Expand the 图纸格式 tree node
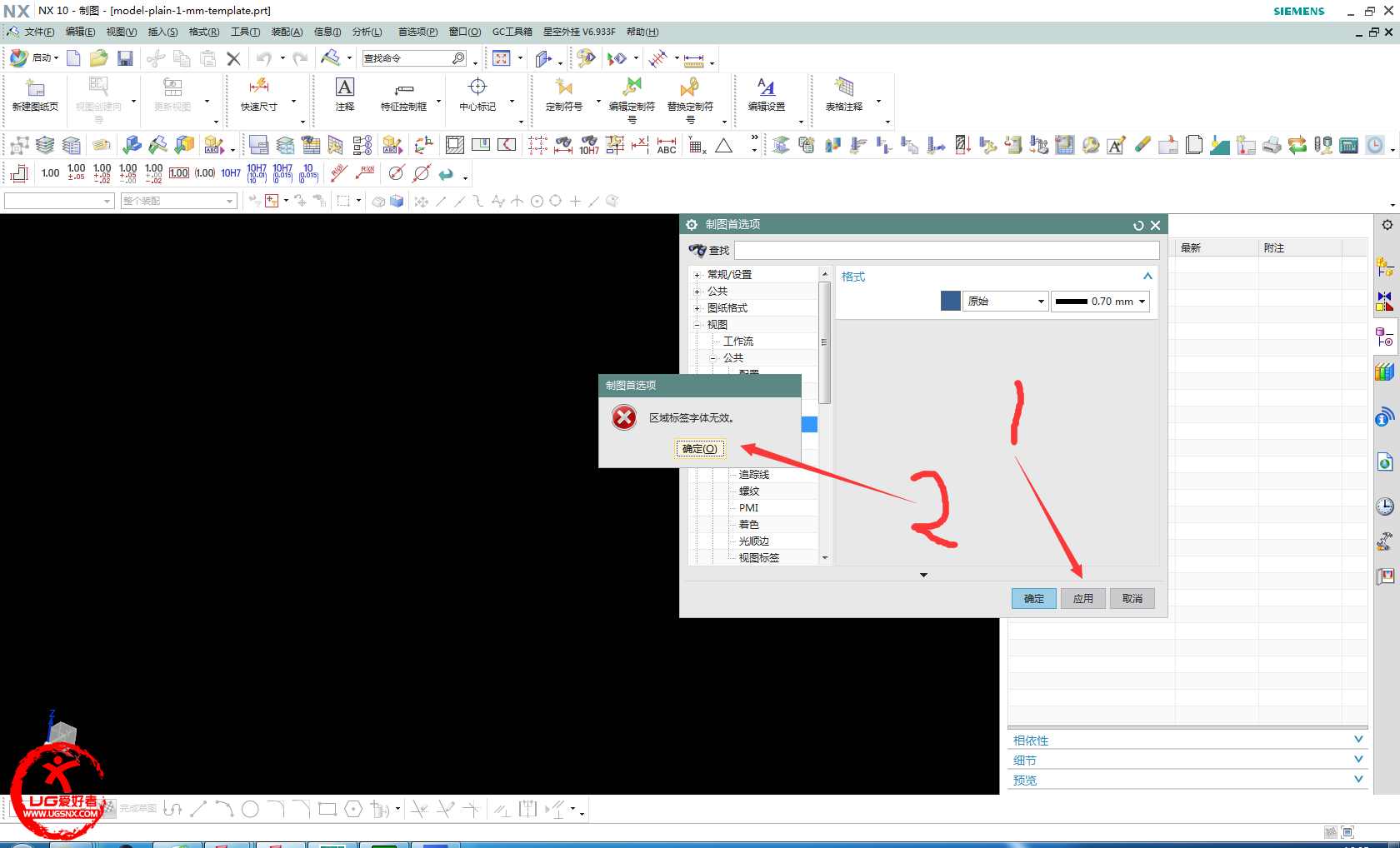The image size is (1400, 848). (x=697, y=308)
